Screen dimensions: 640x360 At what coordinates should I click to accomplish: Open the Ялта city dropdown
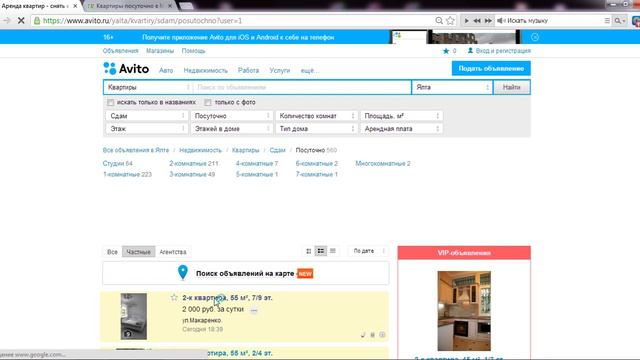click(x=452, y=87)
